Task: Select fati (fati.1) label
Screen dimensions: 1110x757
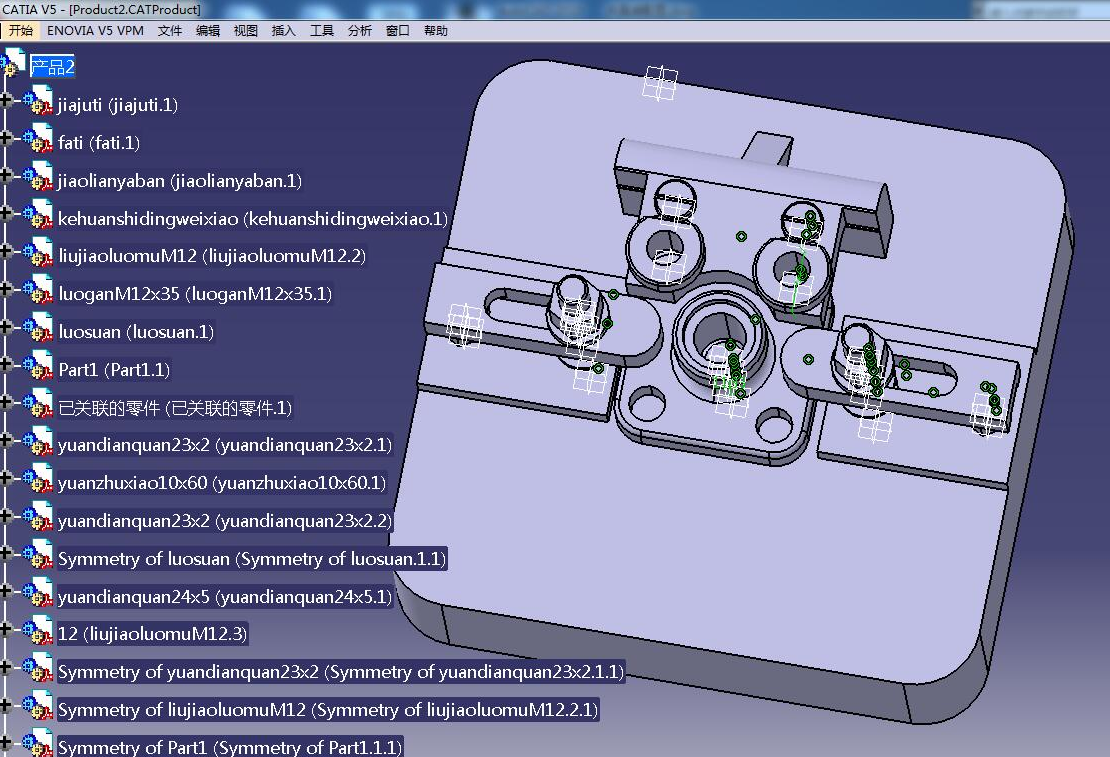Action: (98, 143)
